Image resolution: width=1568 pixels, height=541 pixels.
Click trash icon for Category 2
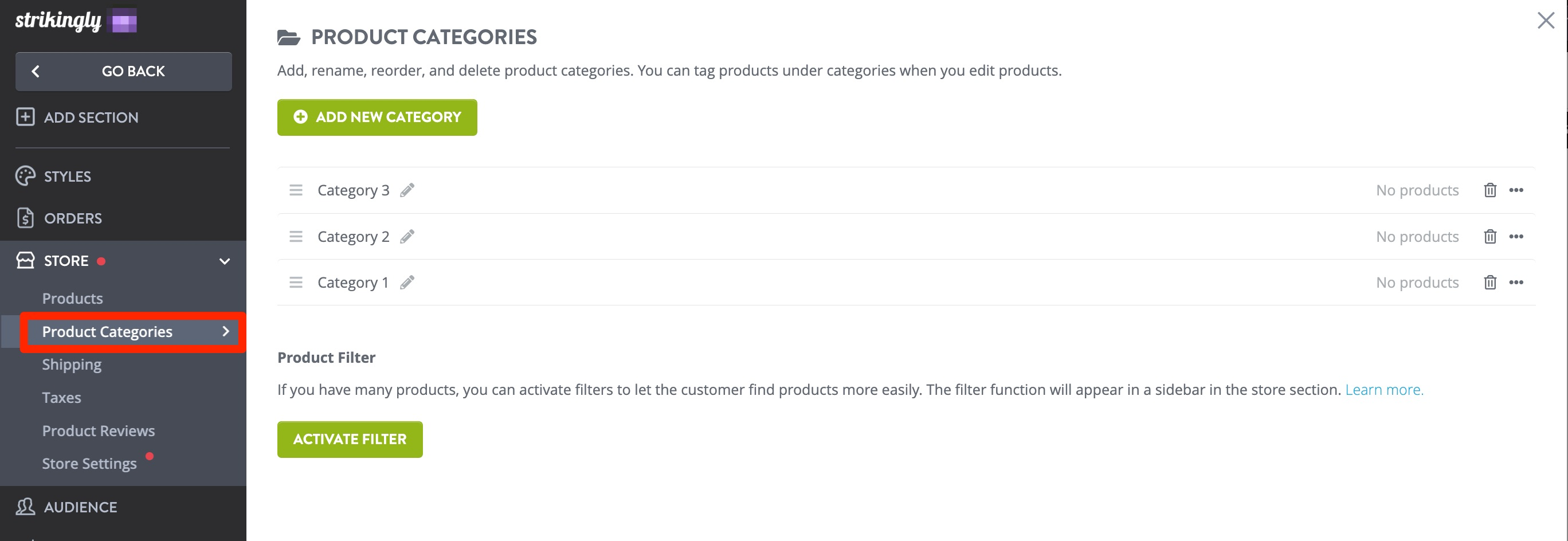tap(1489, 237)
